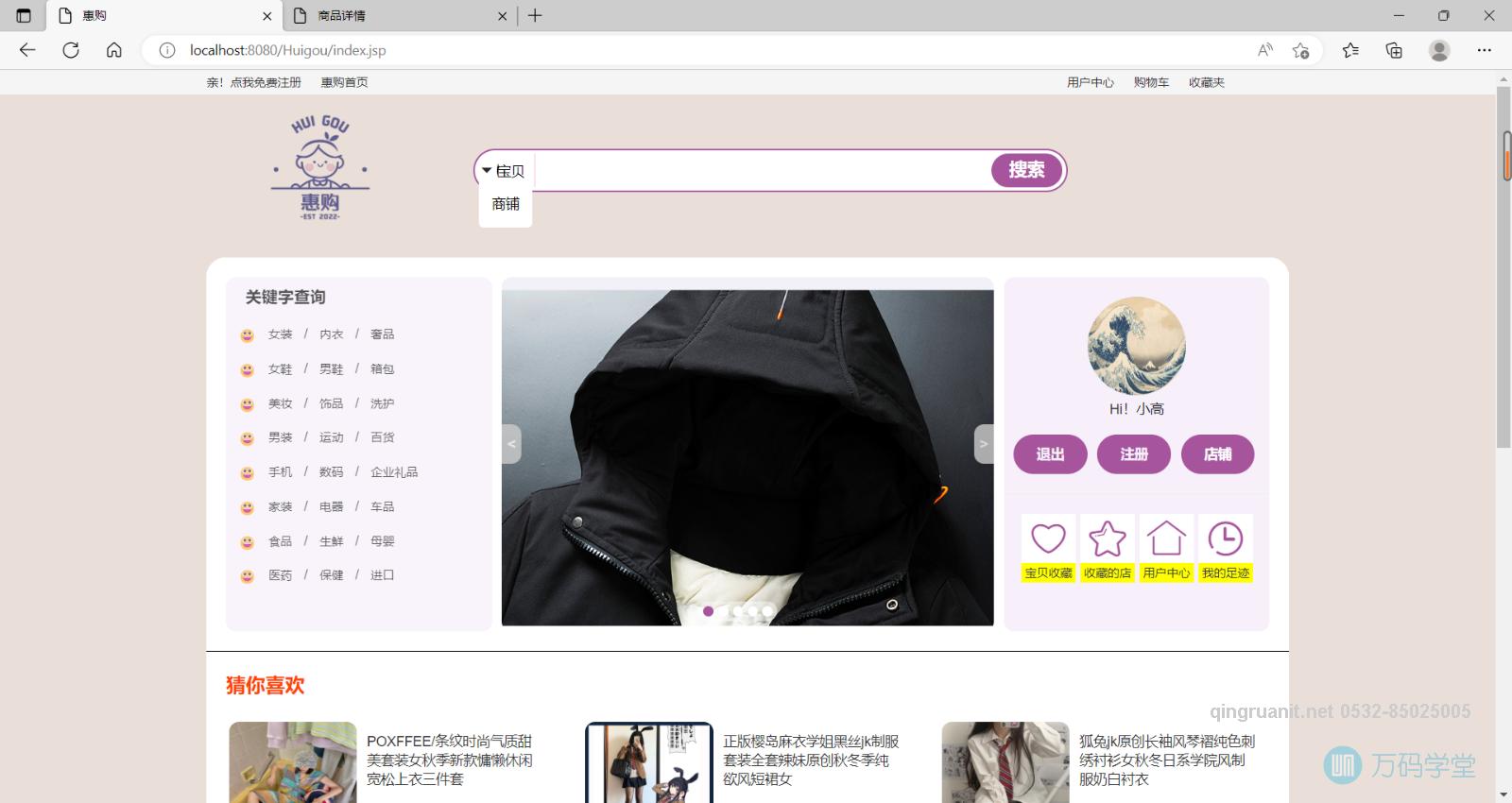Click the 退出 button

pos(1050,454)
